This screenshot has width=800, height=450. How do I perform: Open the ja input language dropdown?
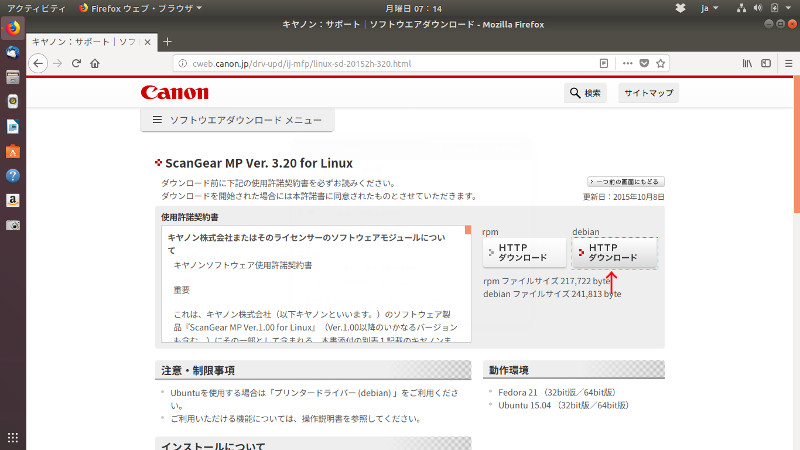tap(709, 8)
